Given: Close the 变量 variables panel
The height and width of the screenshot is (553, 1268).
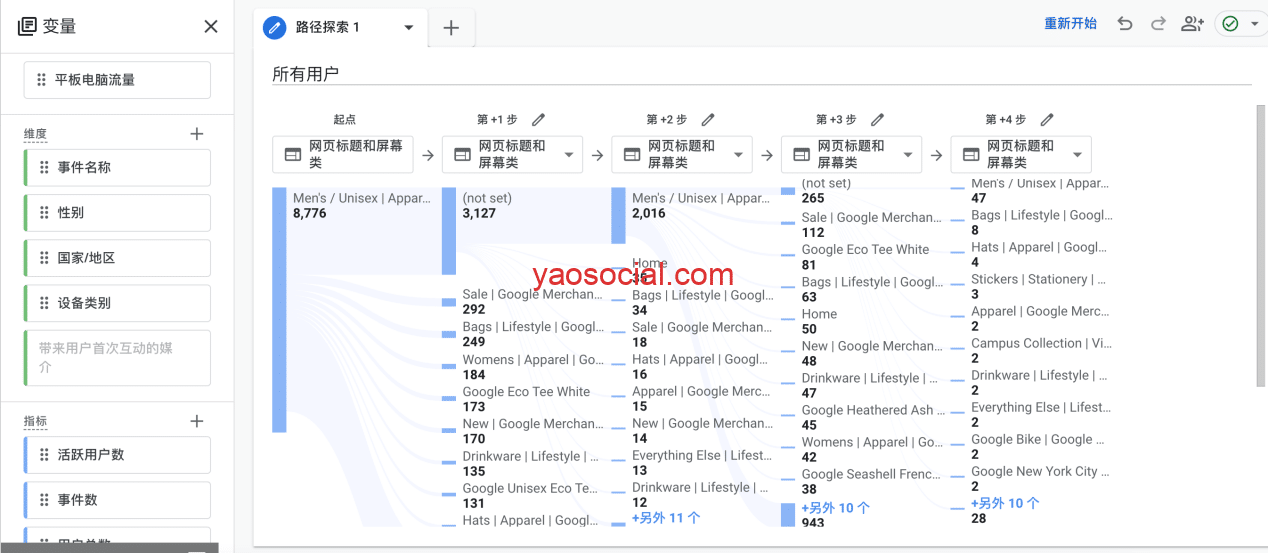Looking at the screenshot, I should pyautogui.click(x=211, y=27).
